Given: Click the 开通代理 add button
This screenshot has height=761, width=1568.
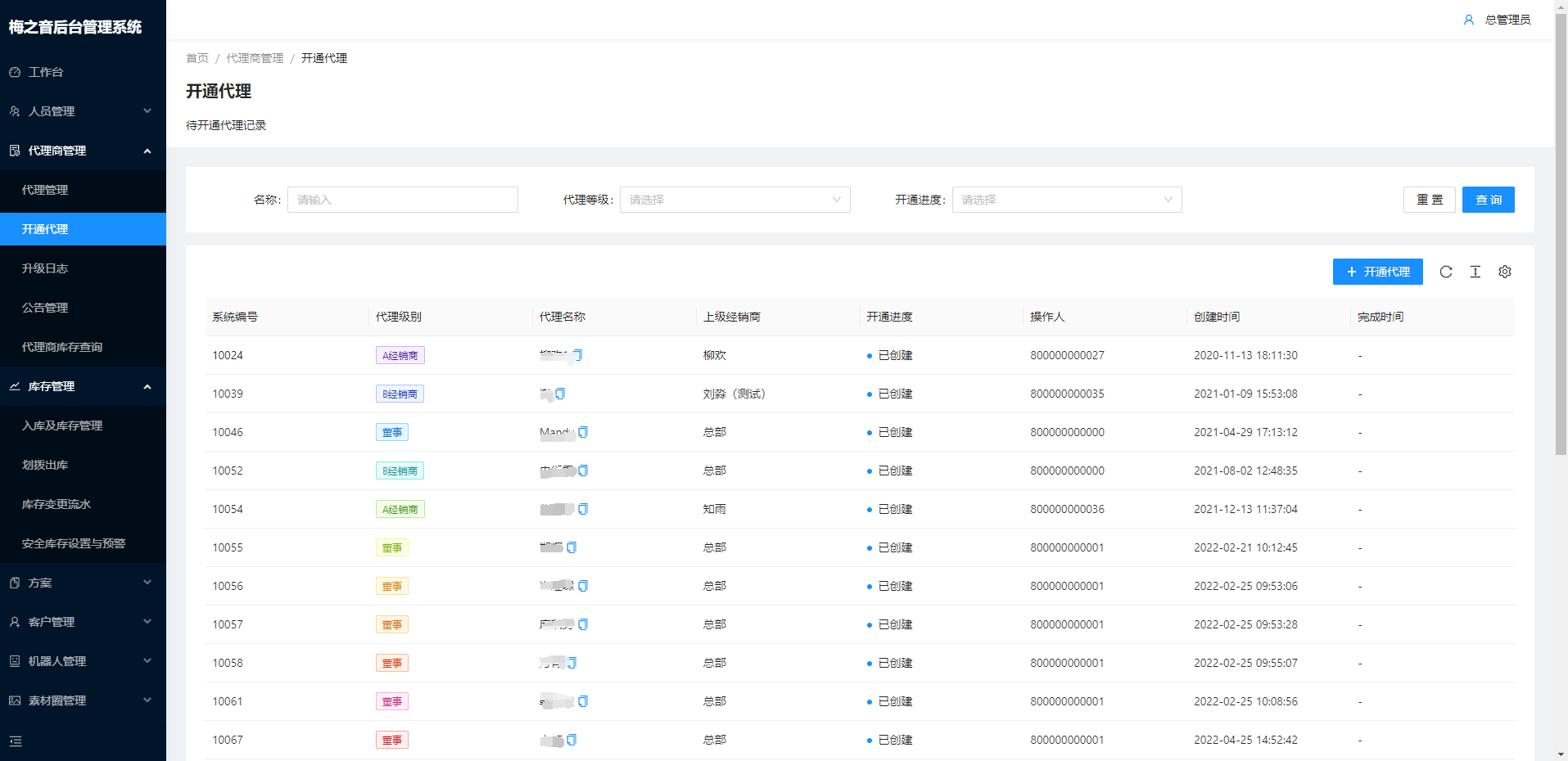Looking at the screenshot, I should [1377, 272].
